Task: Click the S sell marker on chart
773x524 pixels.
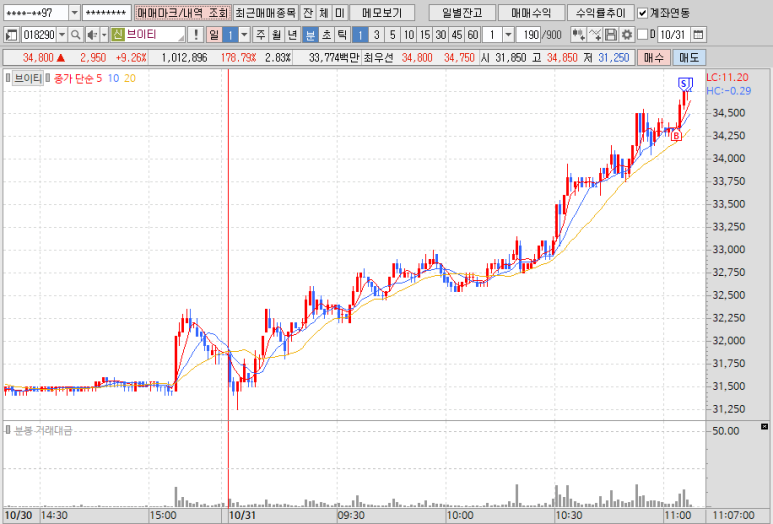Action: click(x=684, y=83)
